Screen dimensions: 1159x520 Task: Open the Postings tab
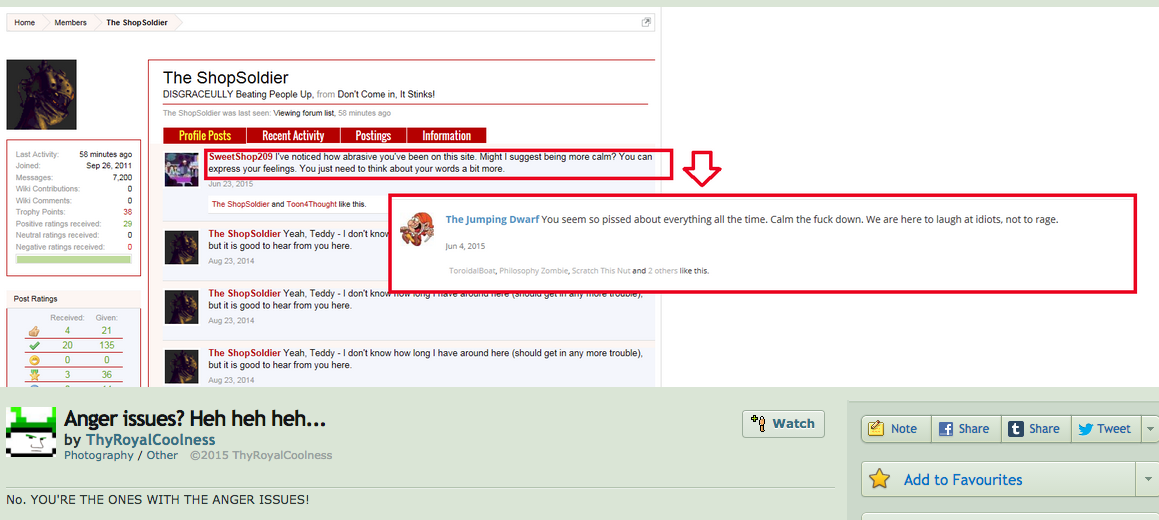click(x=373, y=135)
